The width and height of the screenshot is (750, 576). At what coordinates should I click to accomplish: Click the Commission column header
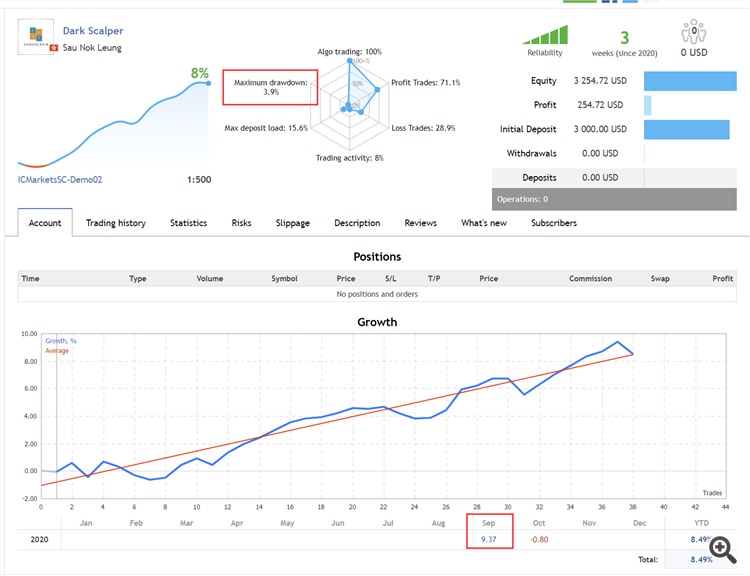tap(590, 278)
